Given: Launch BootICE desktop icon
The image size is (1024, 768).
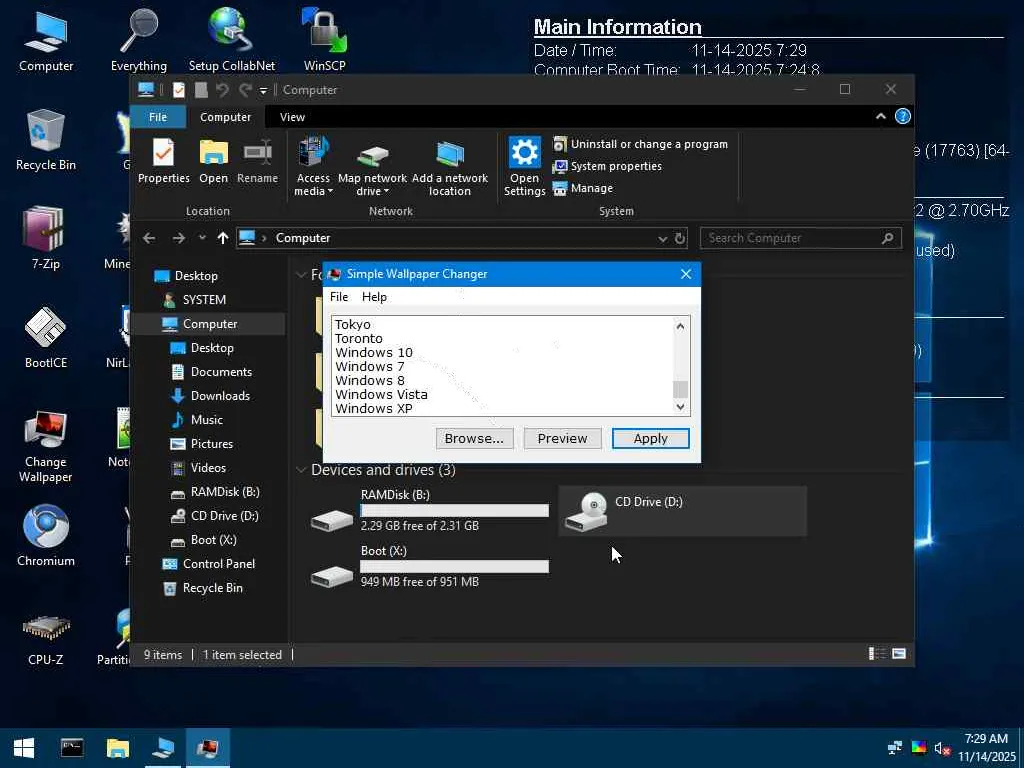Looking at the screenshot, I should point(46,338).
